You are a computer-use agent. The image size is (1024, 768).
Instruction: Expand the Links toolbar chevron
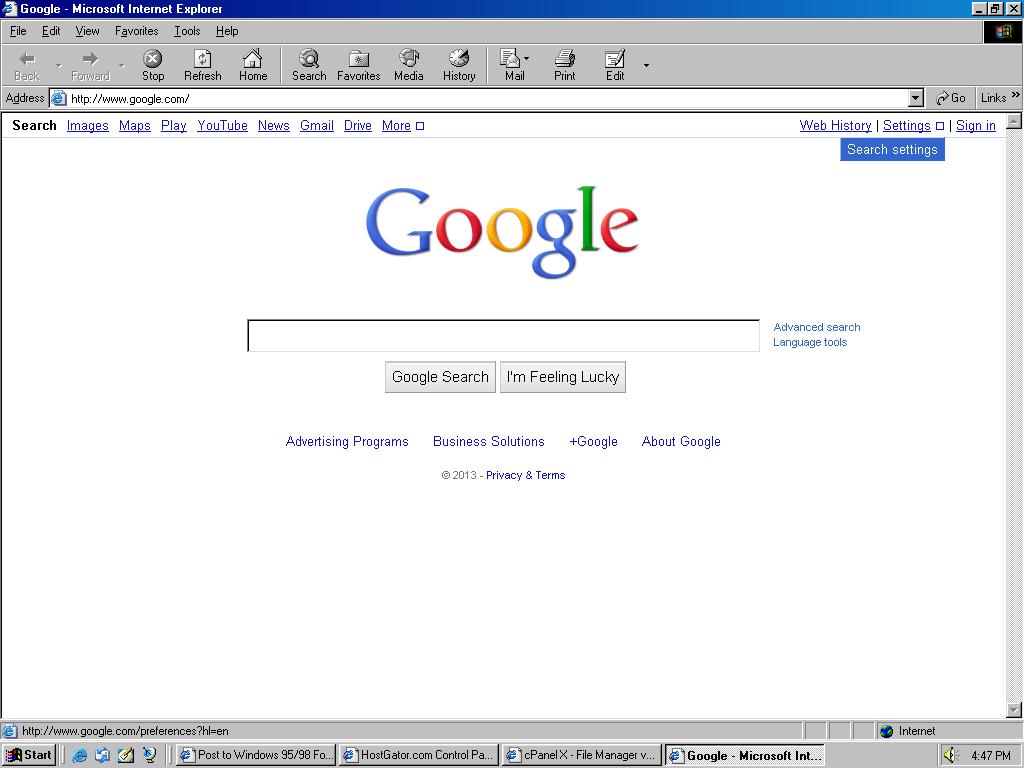click(1016, 95)
